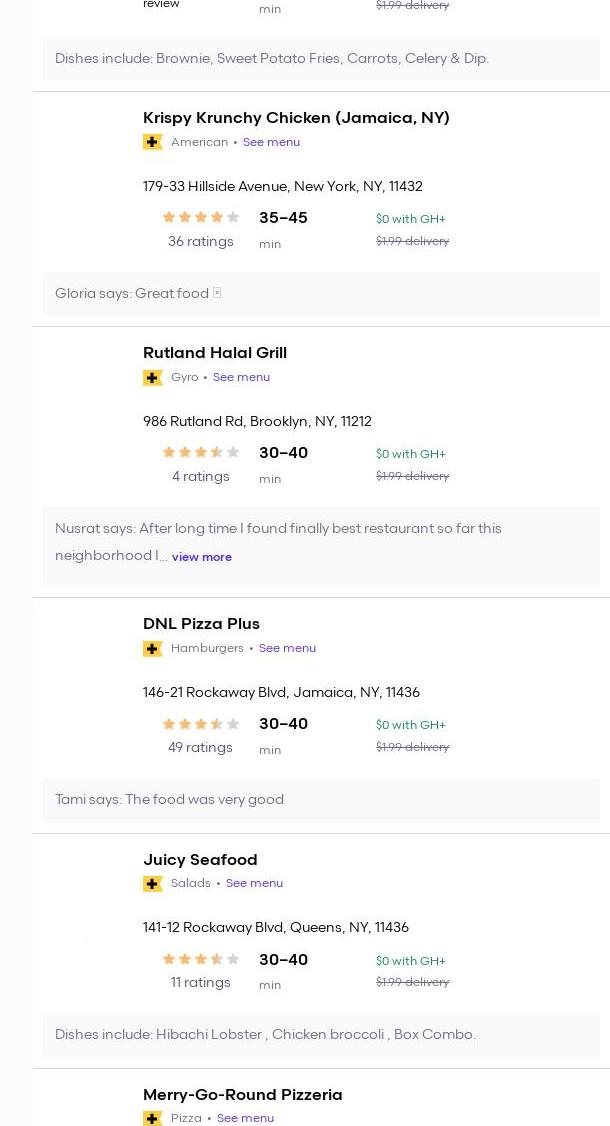Click GH+ badge icon under Rutland Halal Grill
Screen dimensions: 610x1126
coord(153,377)
